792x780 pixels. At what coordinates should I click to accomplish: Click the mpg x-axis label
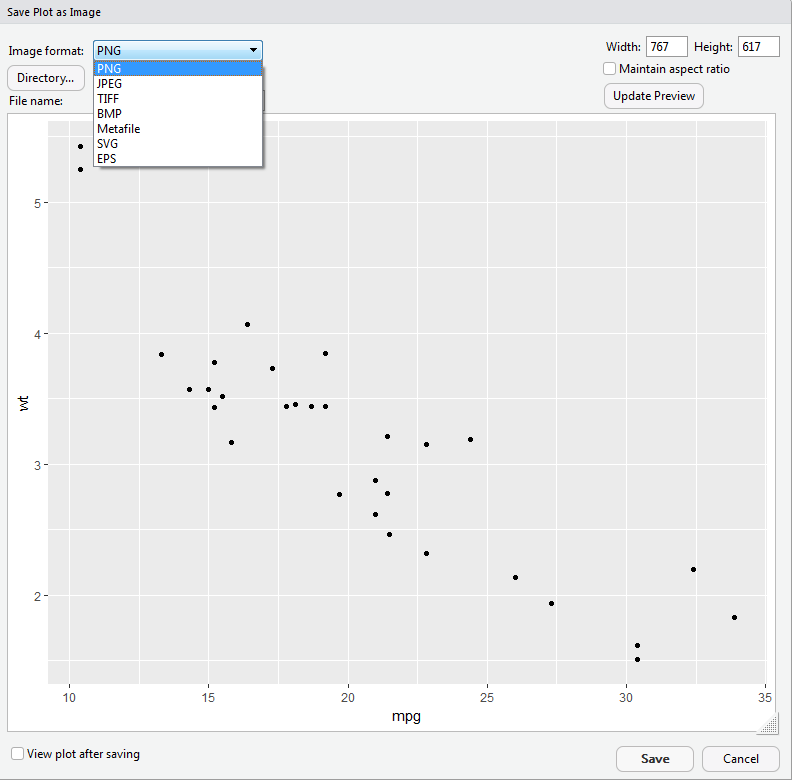(x=406, y=716)
